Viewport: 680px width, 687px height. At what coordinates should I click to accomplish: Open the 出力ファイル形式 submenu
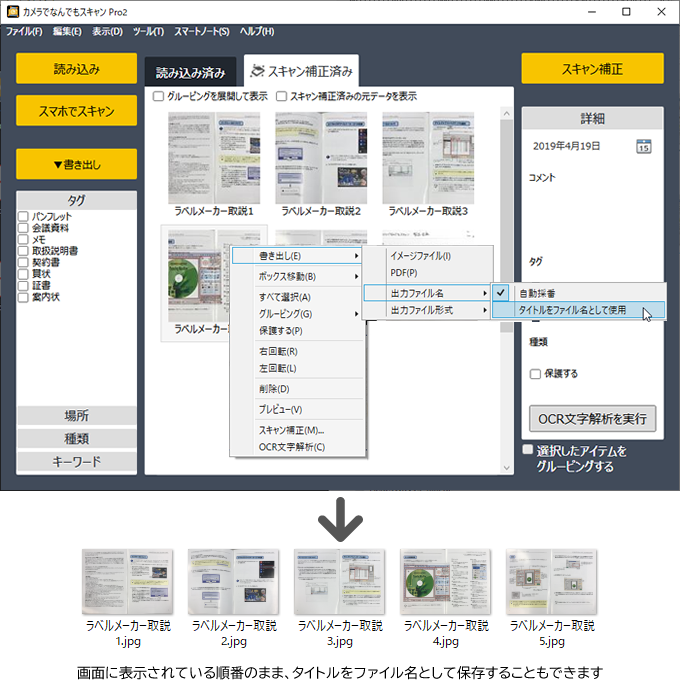427,311
